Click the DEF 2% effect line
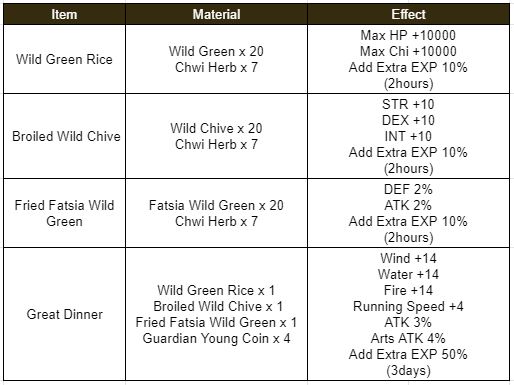Image resolution: width=514 pixels, height=385 pixels. click(408, 189)
